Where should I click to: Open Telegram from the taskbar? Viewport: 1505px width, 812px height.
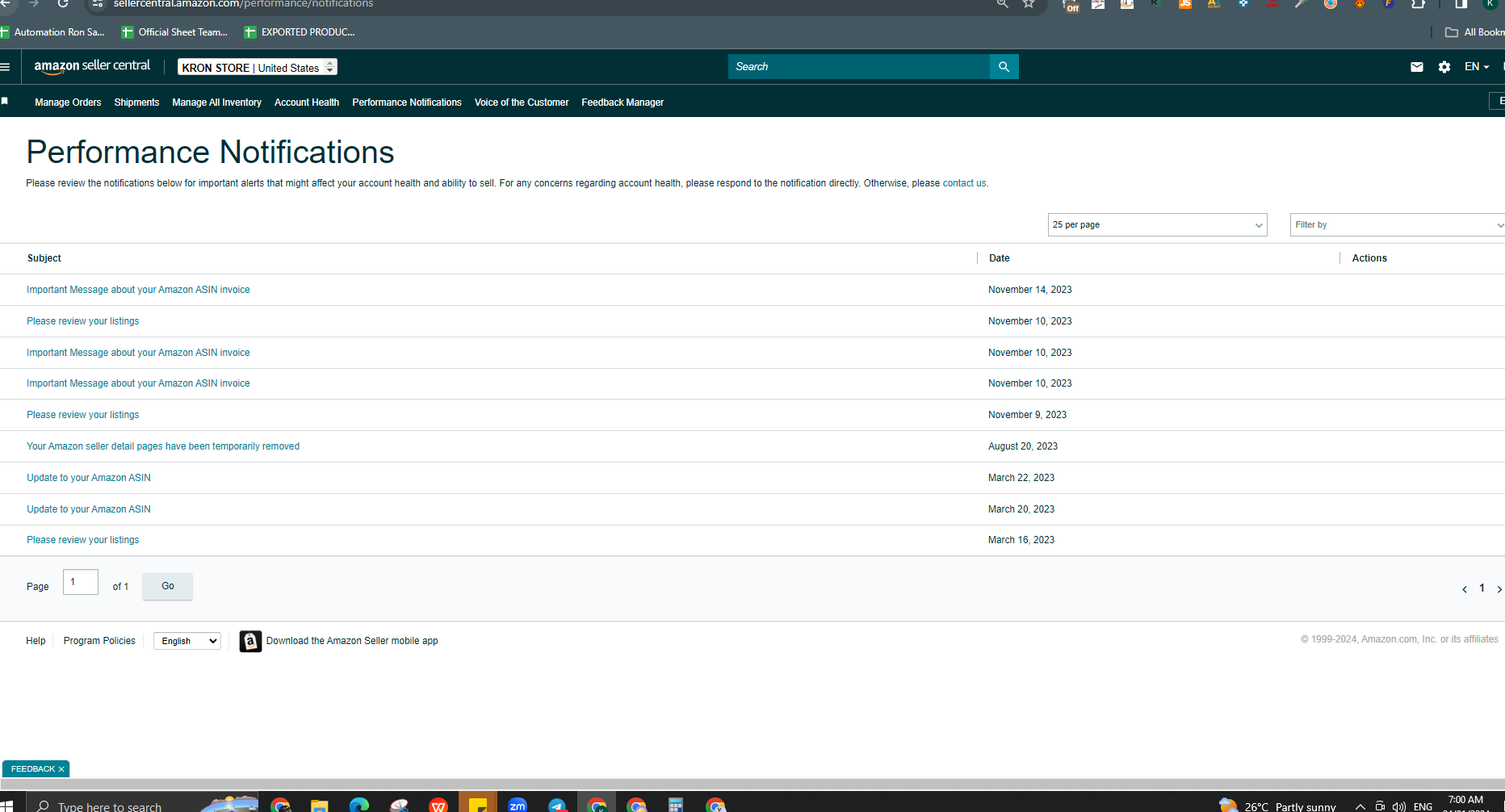tap(557, 805)
